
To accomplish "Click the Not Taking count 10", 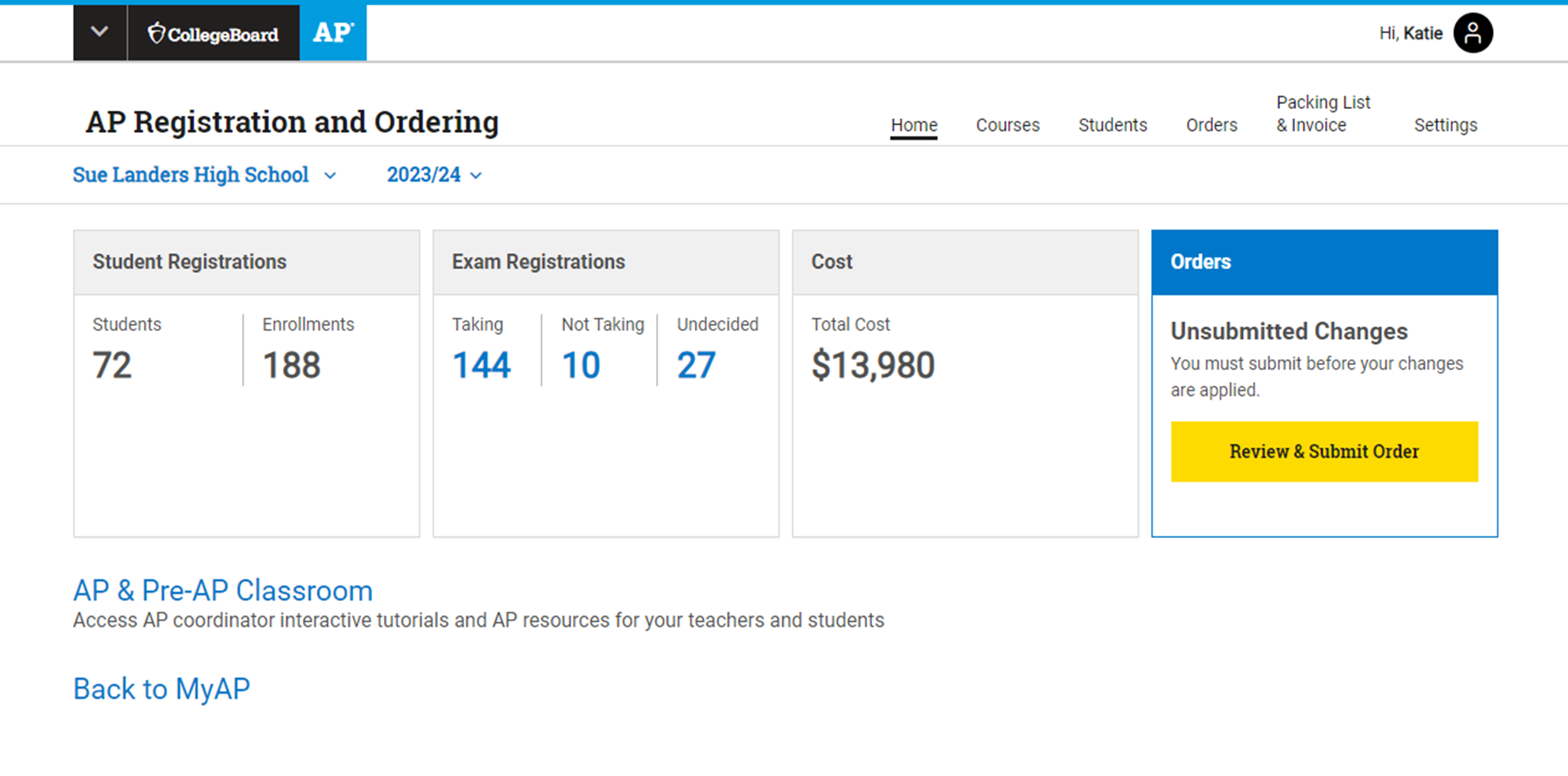I will coord(581,365).
